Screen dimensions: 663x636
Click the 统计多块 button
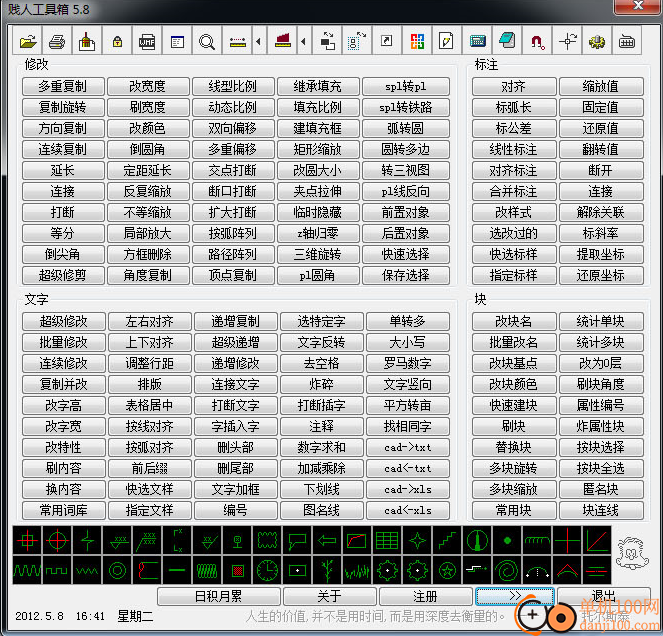tap(601, 342)
